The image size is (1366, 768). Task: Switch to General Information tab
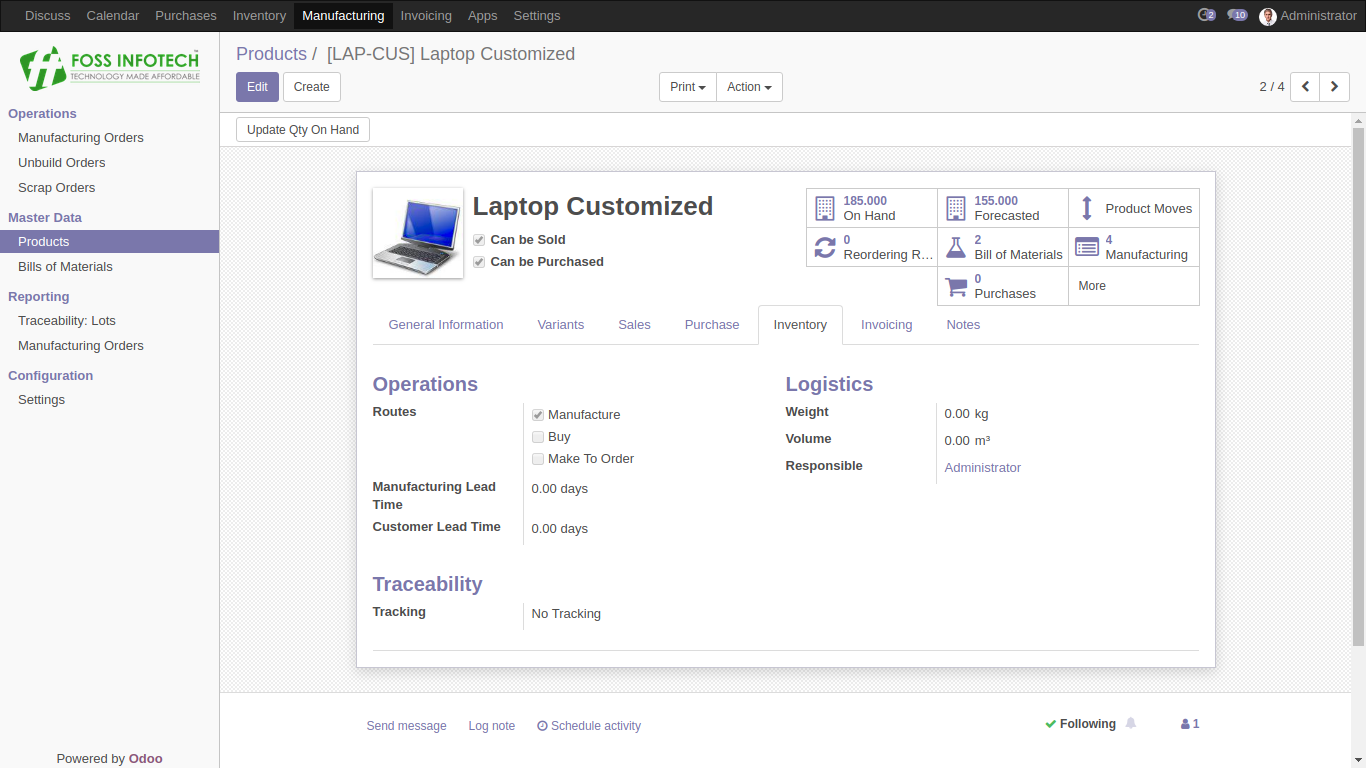(x=446, y=325)
